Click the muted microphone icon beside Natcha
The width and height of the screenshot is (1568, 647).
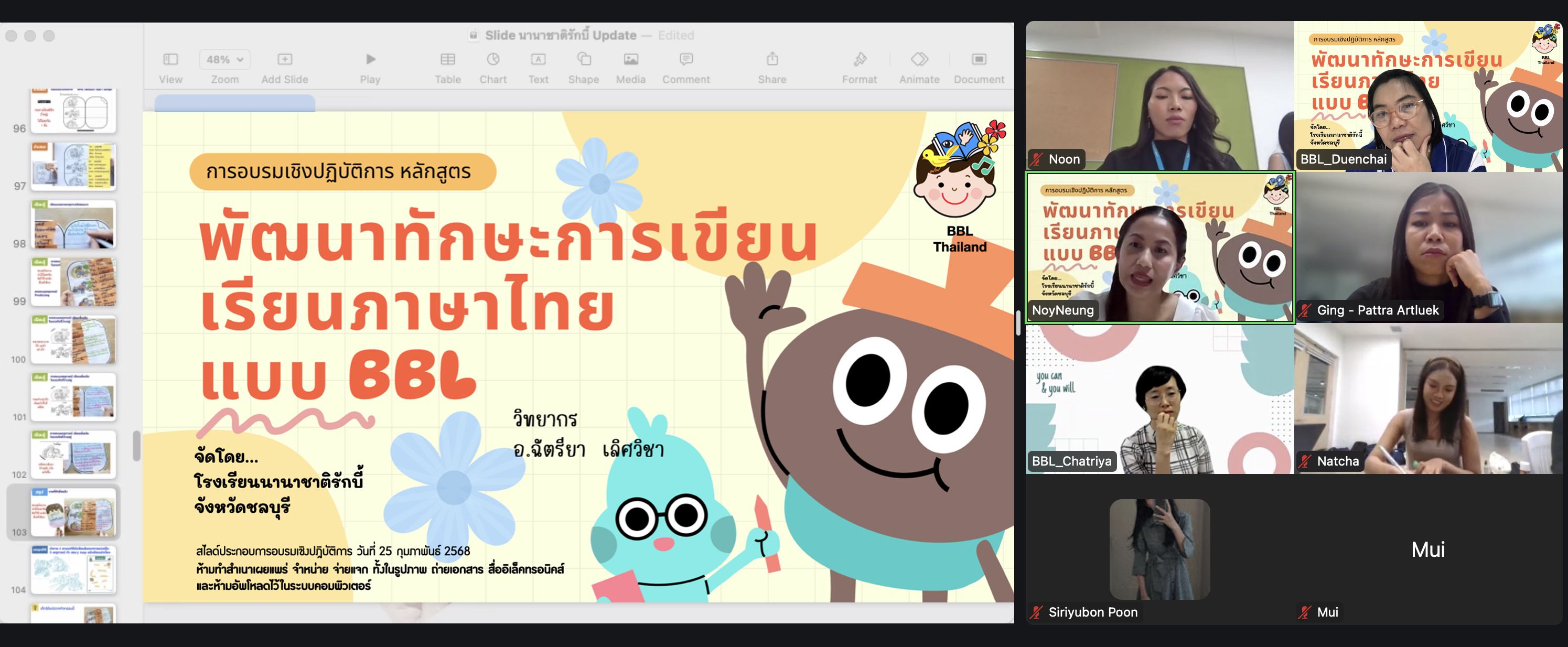[1305, 461]
